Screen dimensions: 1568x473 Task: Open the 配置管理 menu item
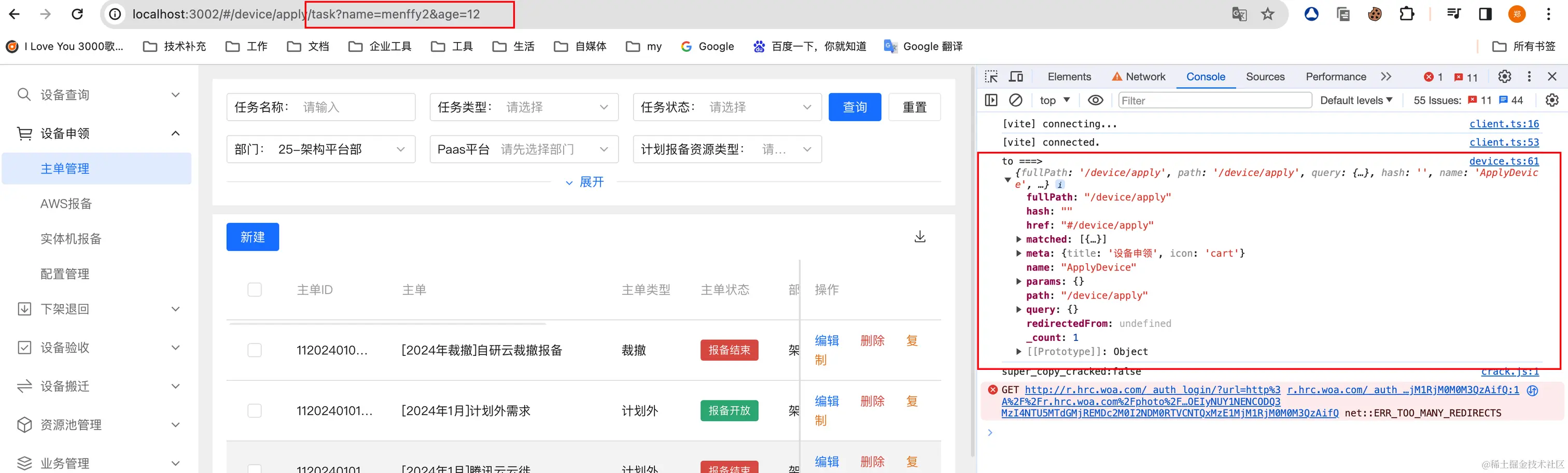65,274
